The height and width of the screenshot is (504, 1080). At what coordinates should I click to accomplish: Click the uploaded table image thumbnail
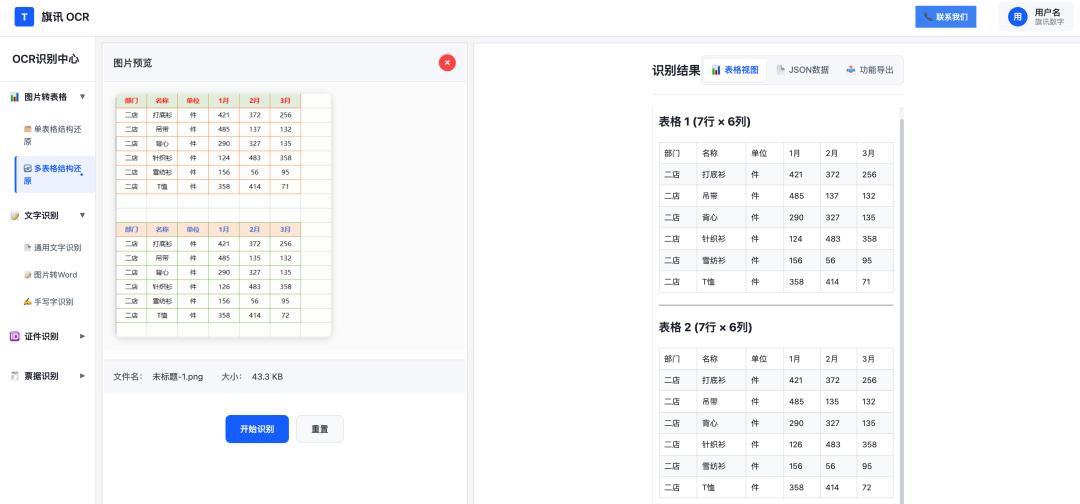pyautogui.click(x=224, y=216)
